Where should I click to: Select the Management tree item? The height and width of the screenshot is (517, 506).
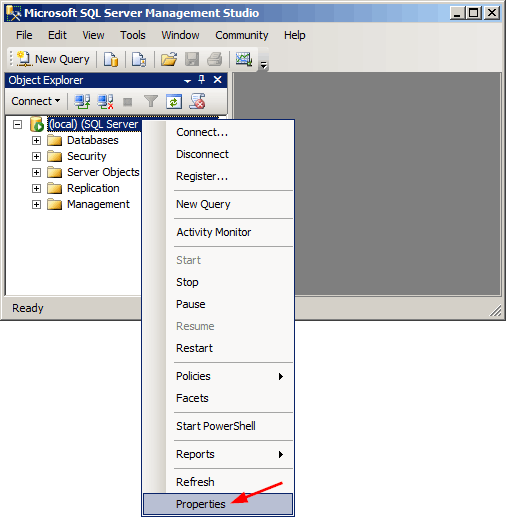click(98, 204)
